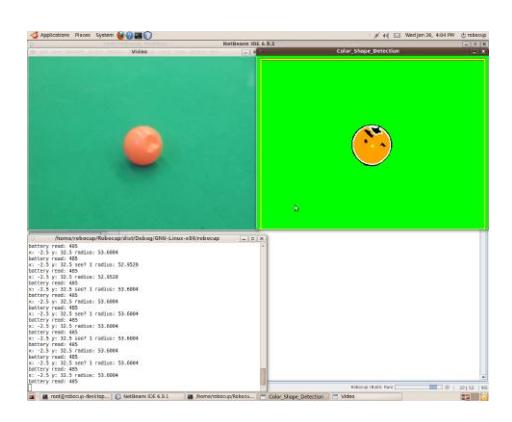Open the help launcher icon in top panel
512x422 pixels.
coord(129,35)
